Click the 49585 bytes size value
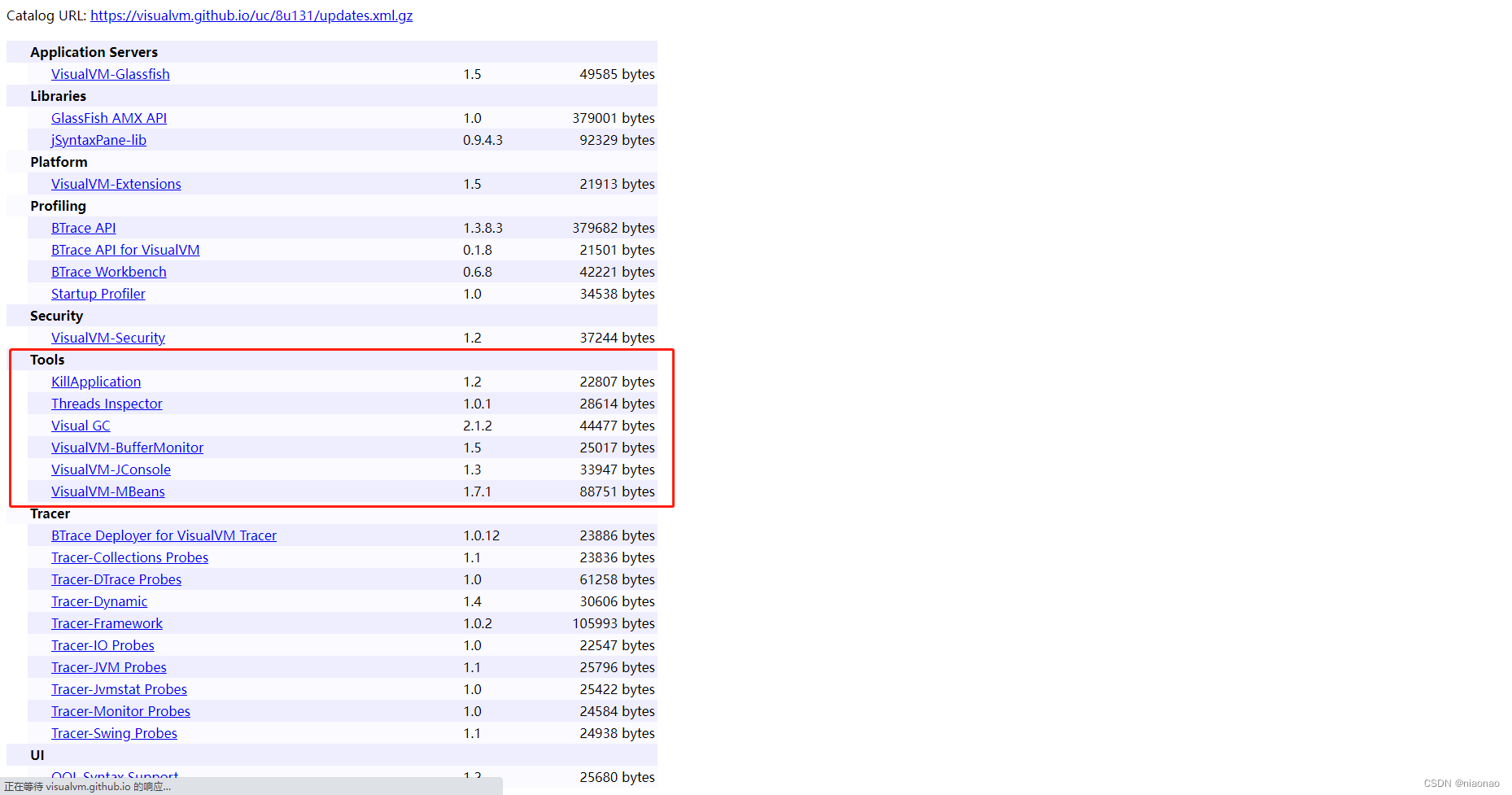Screen dimensions: 1512x795 pyautogui.click(x=617, y=74)
